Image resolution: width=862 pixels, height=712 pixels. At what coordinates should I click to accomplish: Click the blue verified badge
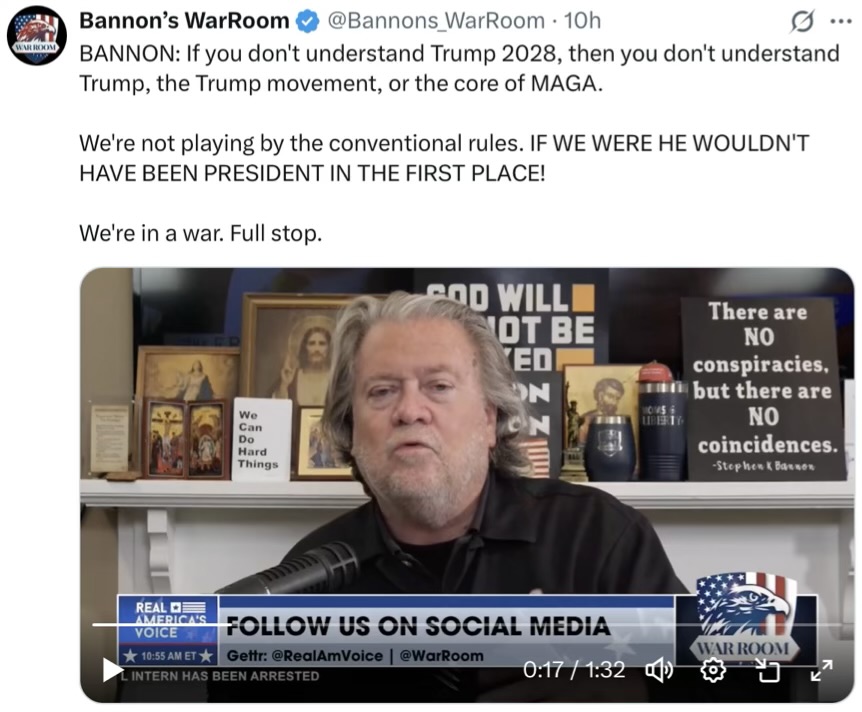tap(308, 21)
